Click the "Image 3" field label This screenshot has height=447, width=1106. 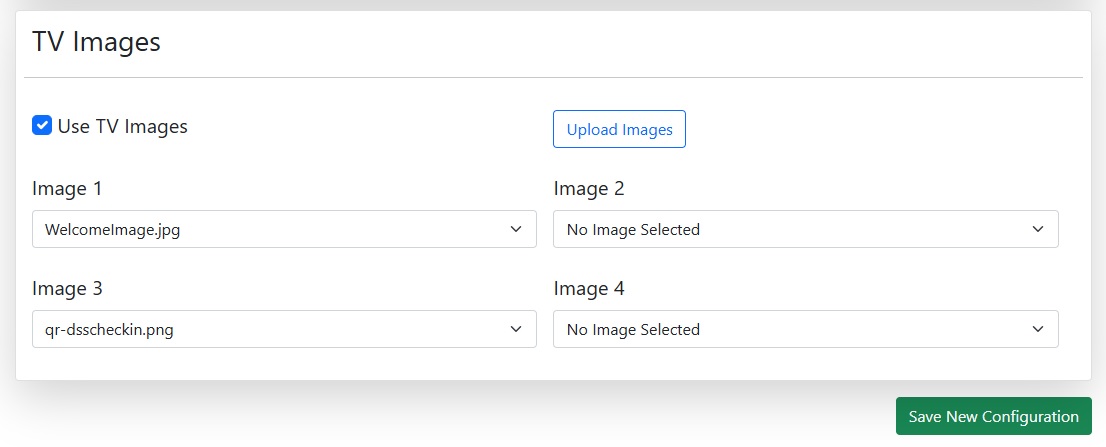pos(67,289)
